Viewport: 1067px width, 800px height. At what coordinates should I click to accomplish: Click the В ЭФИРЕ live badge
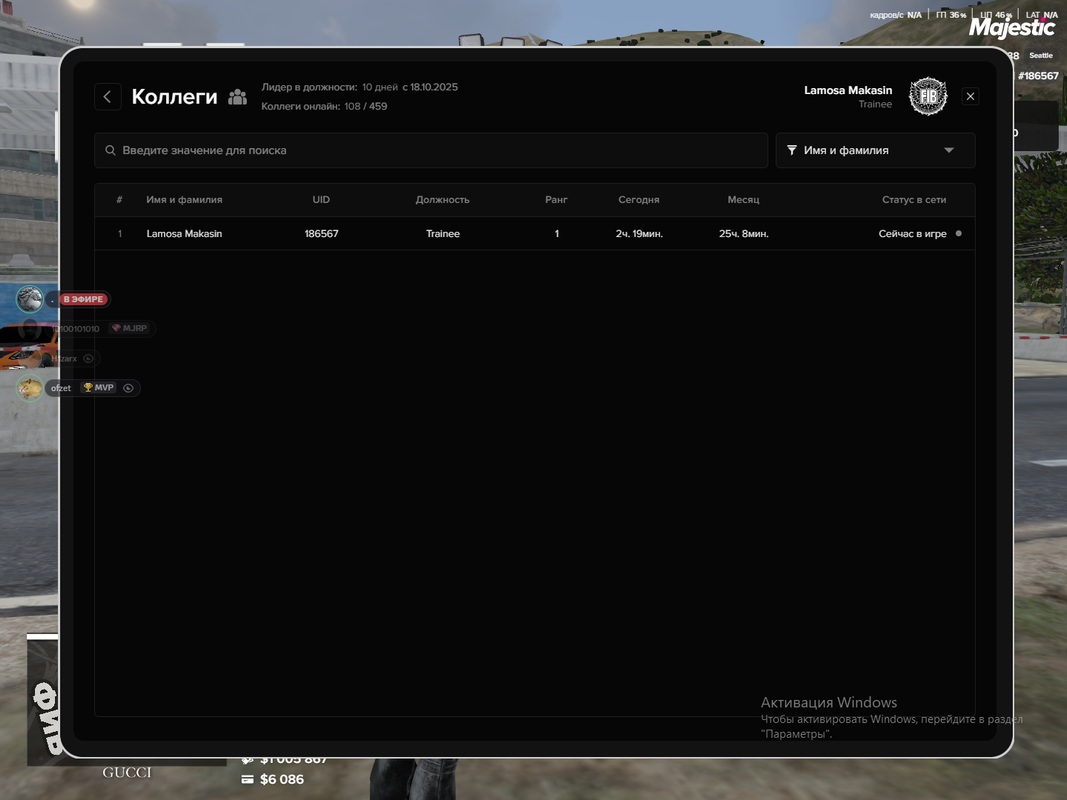[83, 299]
